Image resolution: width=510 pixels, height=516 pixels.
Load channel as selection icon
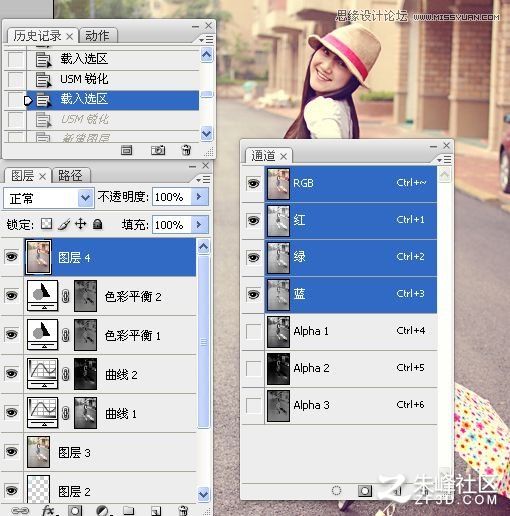point(336,490)
